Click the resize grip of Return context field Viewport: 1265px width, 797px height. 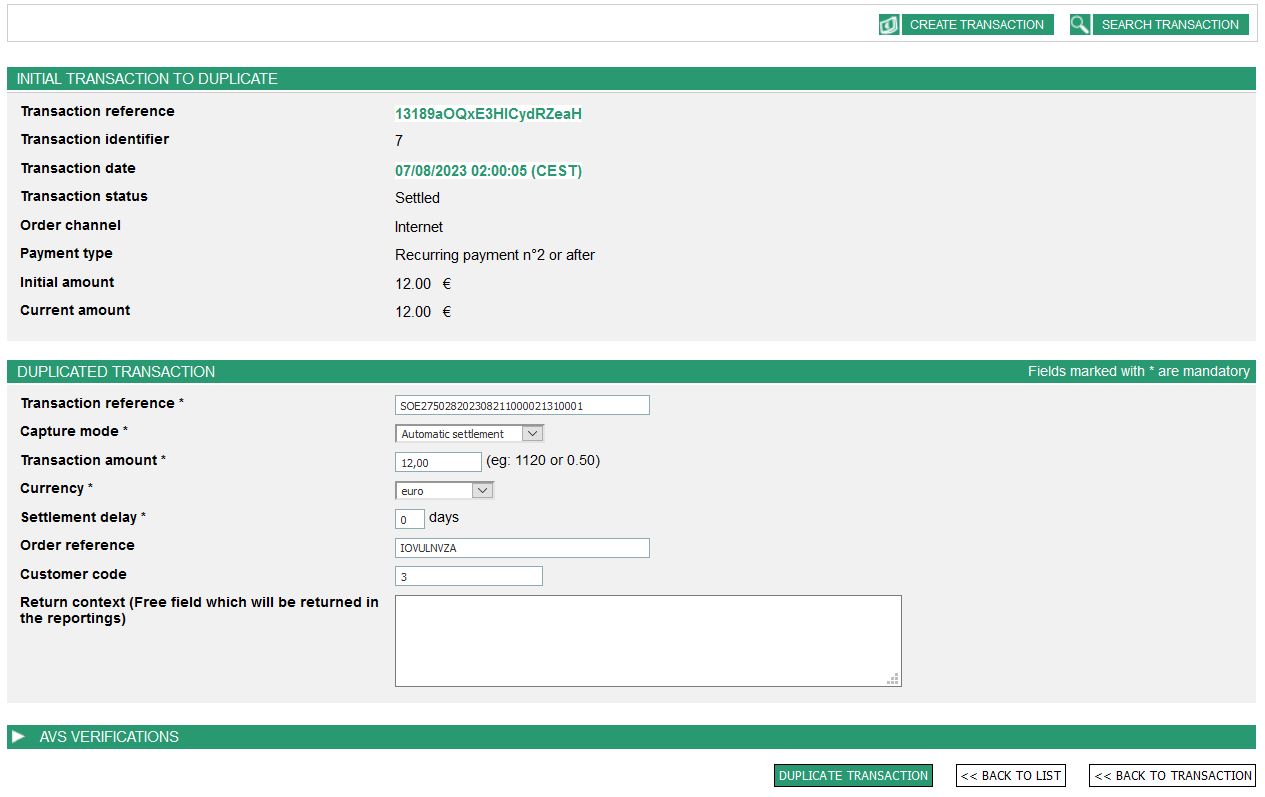(893, 679)
